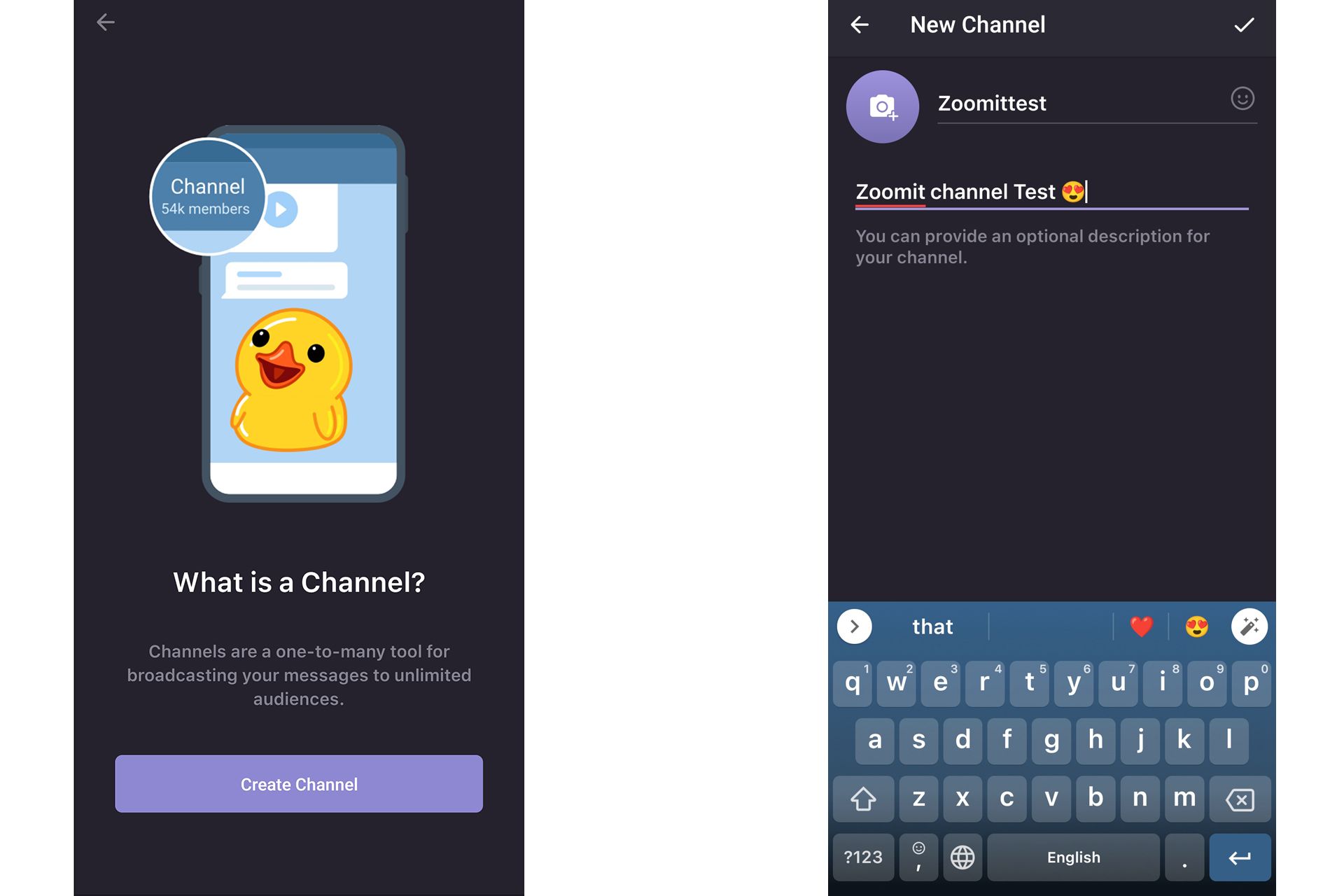Image resolution: width=1344 pixels, height=896 pixels.
Task: Tap the g key
Action: (1051, 741)
